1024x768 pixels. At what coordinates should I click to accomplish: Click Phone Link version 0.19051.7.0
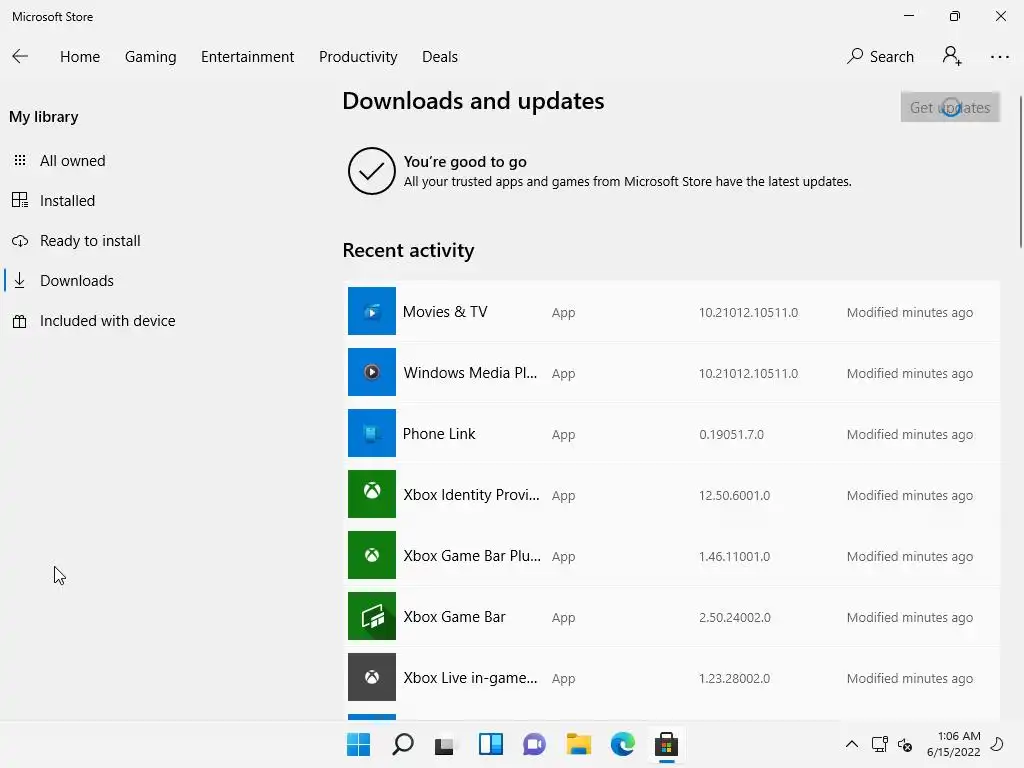click(x=731, y=434)
